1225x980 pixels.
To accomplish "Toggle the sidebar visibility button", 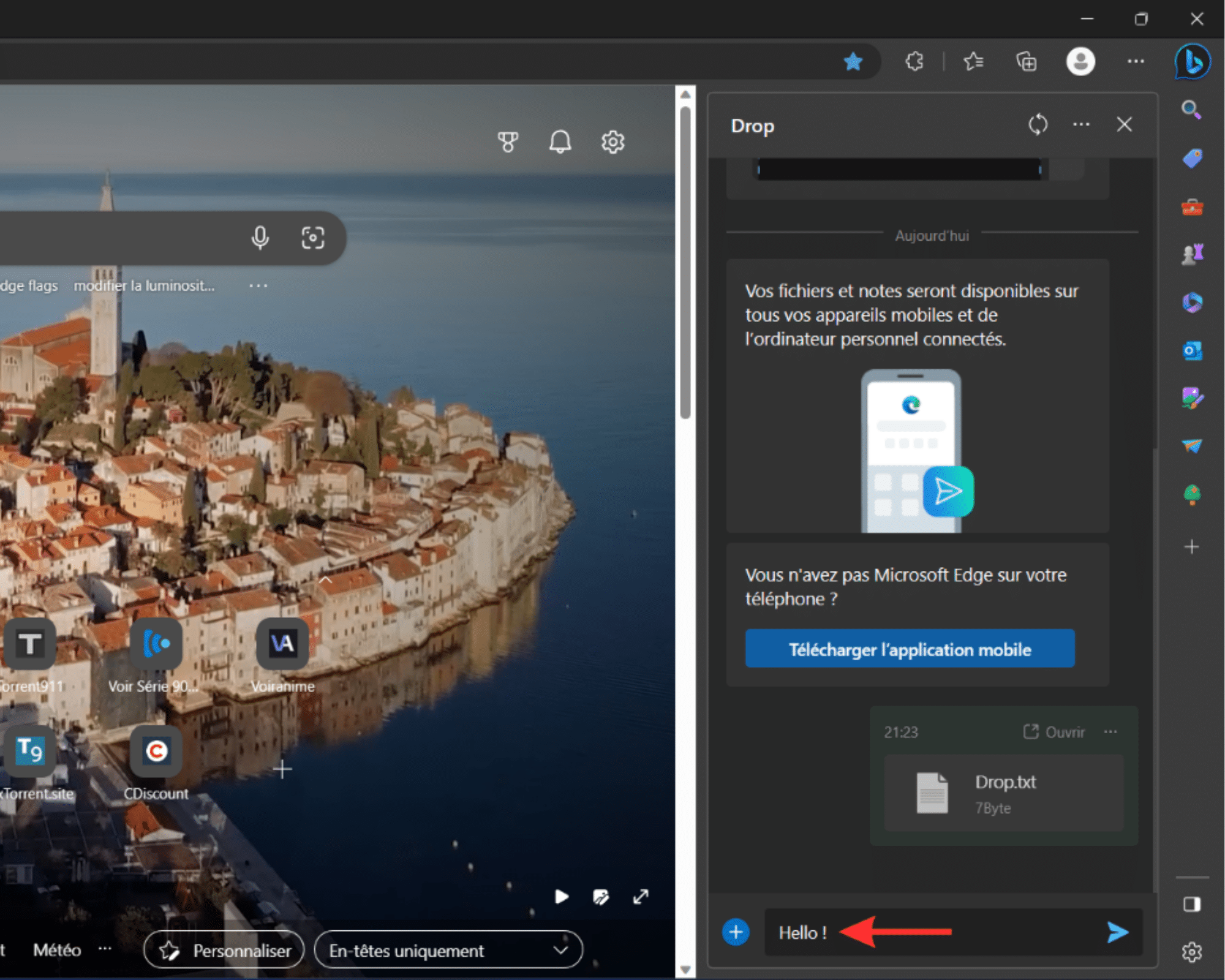I will (x=1192, y=905).
